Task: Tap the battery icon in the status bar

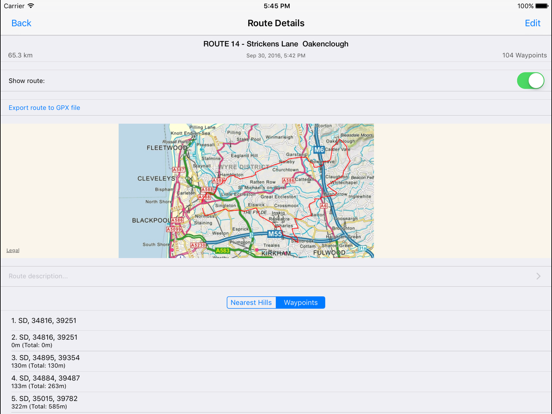Action: (542, 6)
